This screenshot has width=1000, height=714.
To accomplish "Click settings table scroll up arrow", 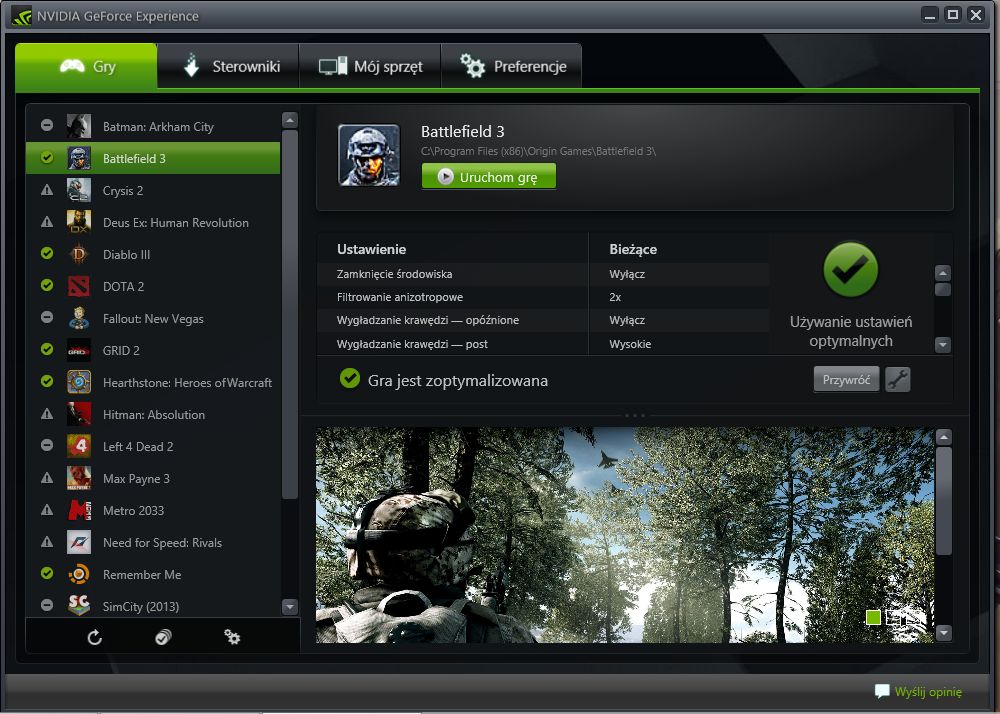I will 943,273.
